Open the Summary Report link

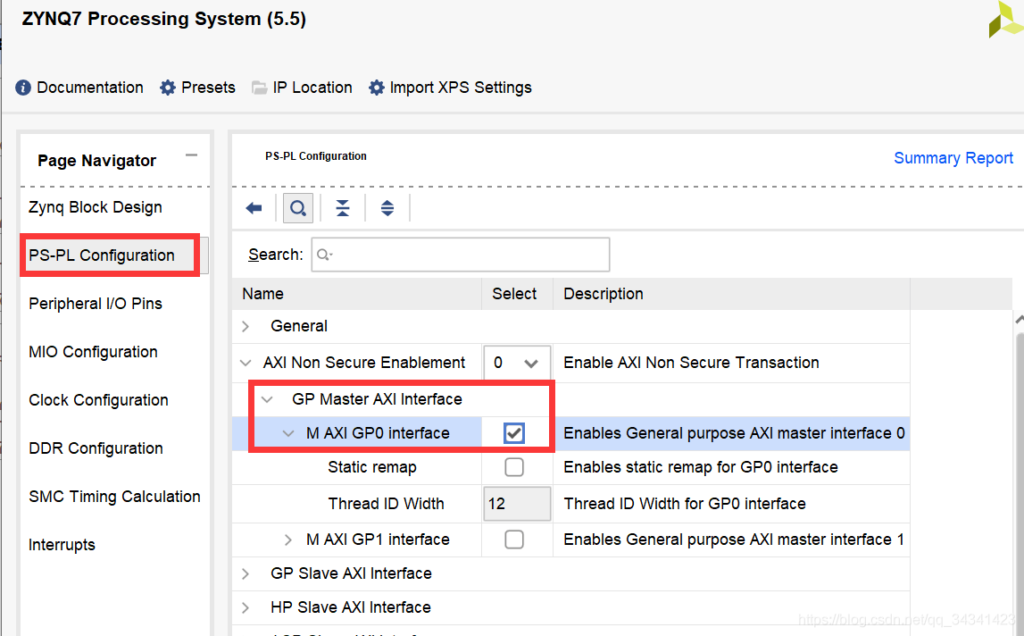pyautogui.click(x=953, y=158)
